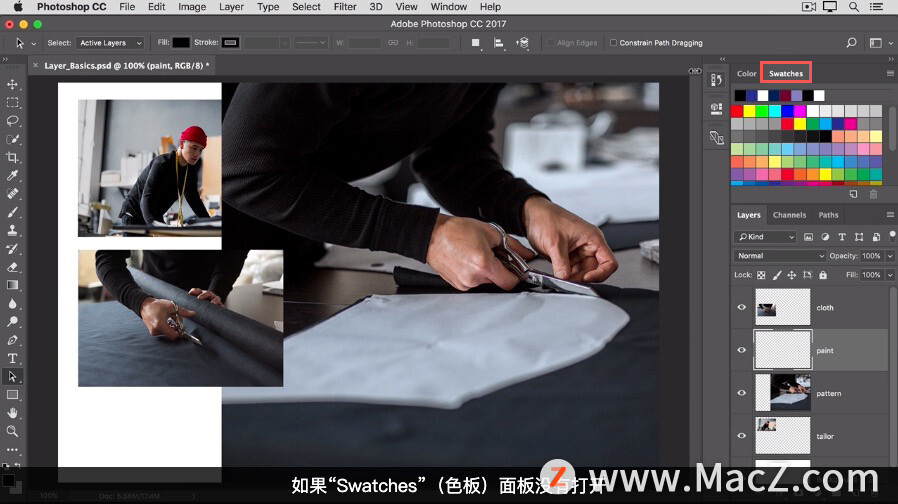Pick the yellow swatch in top row
The height and width of the screenshot is (504, 898).
(x=749, y=111)
